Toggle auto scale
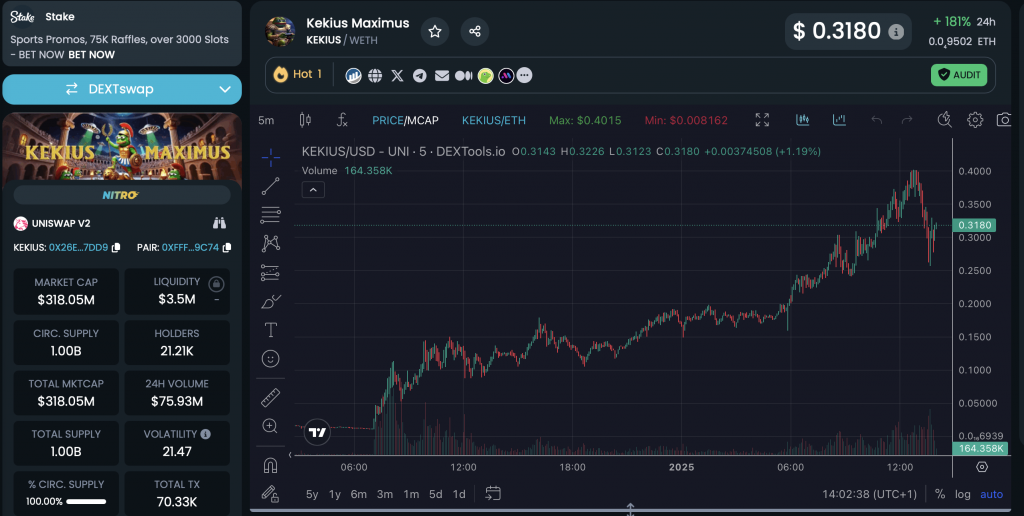 click(x=991, y=494)
